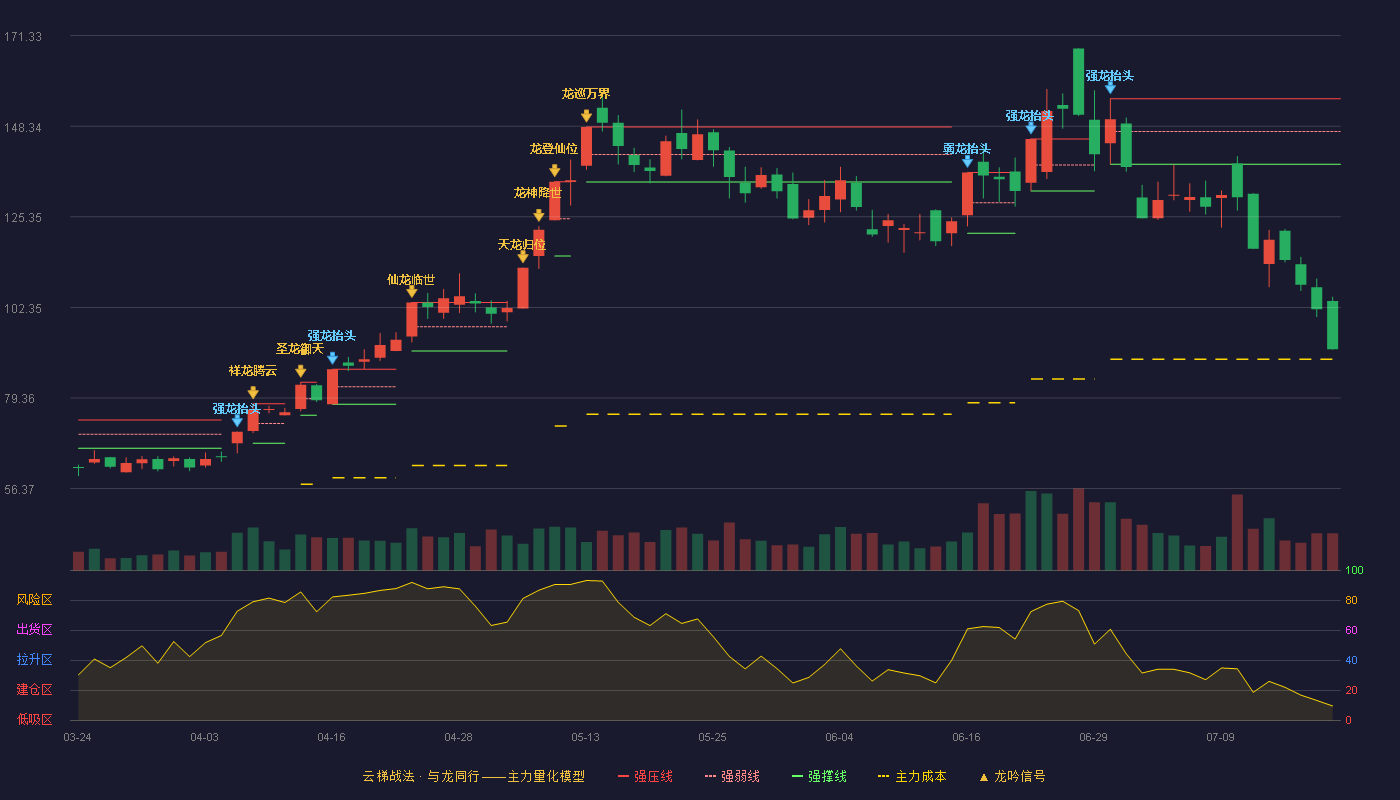This screenshot has height=800, width=1400.
Task: Click the 天龙归位 signal arrow
Action: click(x=523, y=257)
